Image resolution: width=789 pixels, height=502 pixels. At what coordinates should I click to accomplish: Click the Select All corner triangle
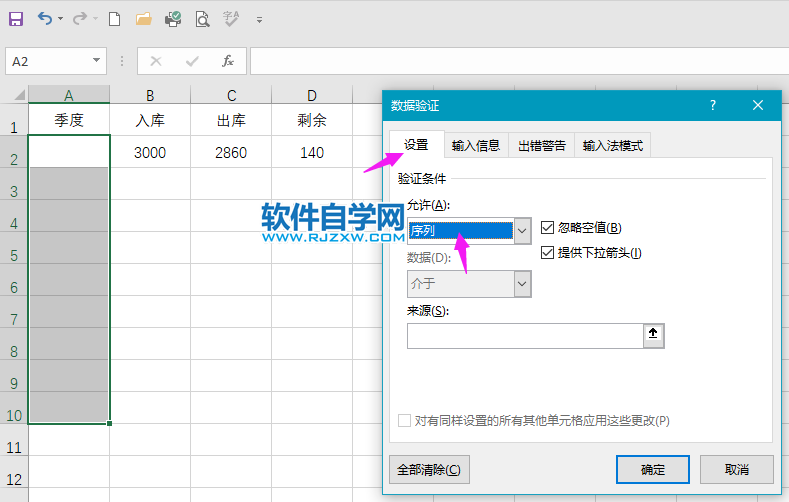19,94
